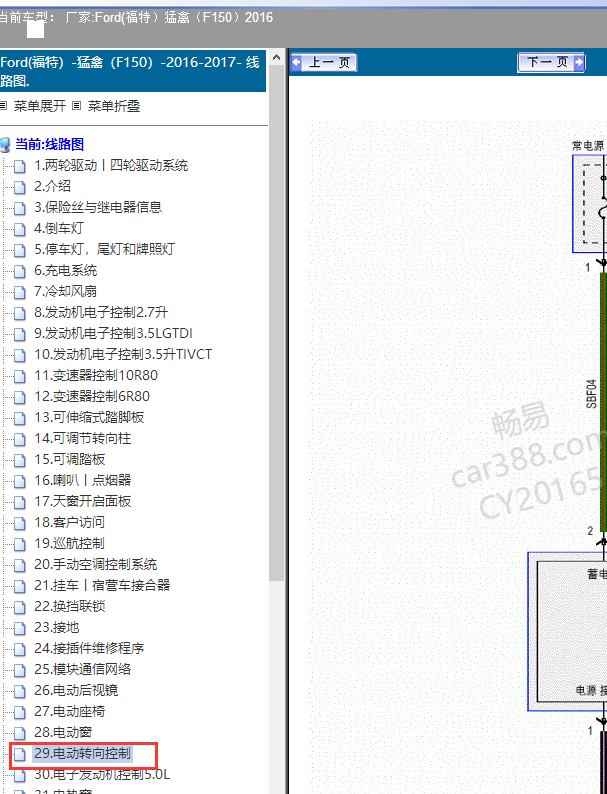Click page icon beside 22.换挡联锁

[20, 607]
